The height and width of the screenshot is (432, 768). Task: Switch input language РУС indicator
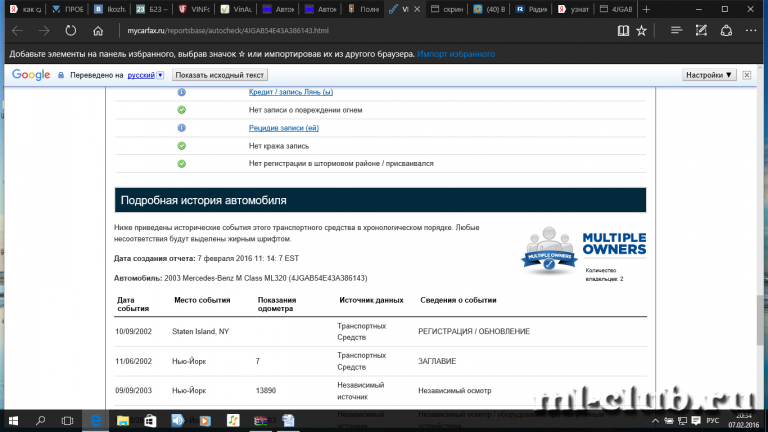click(x=713, y=421)
